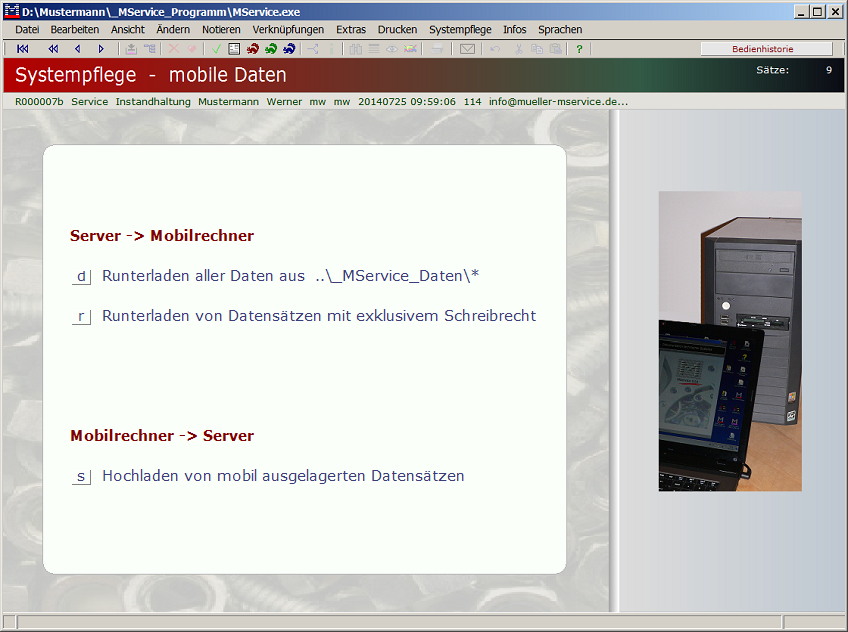Click the blue data-transfer swirl icon
This screenshot has height=632, width=848.
[x=290, y=48]
